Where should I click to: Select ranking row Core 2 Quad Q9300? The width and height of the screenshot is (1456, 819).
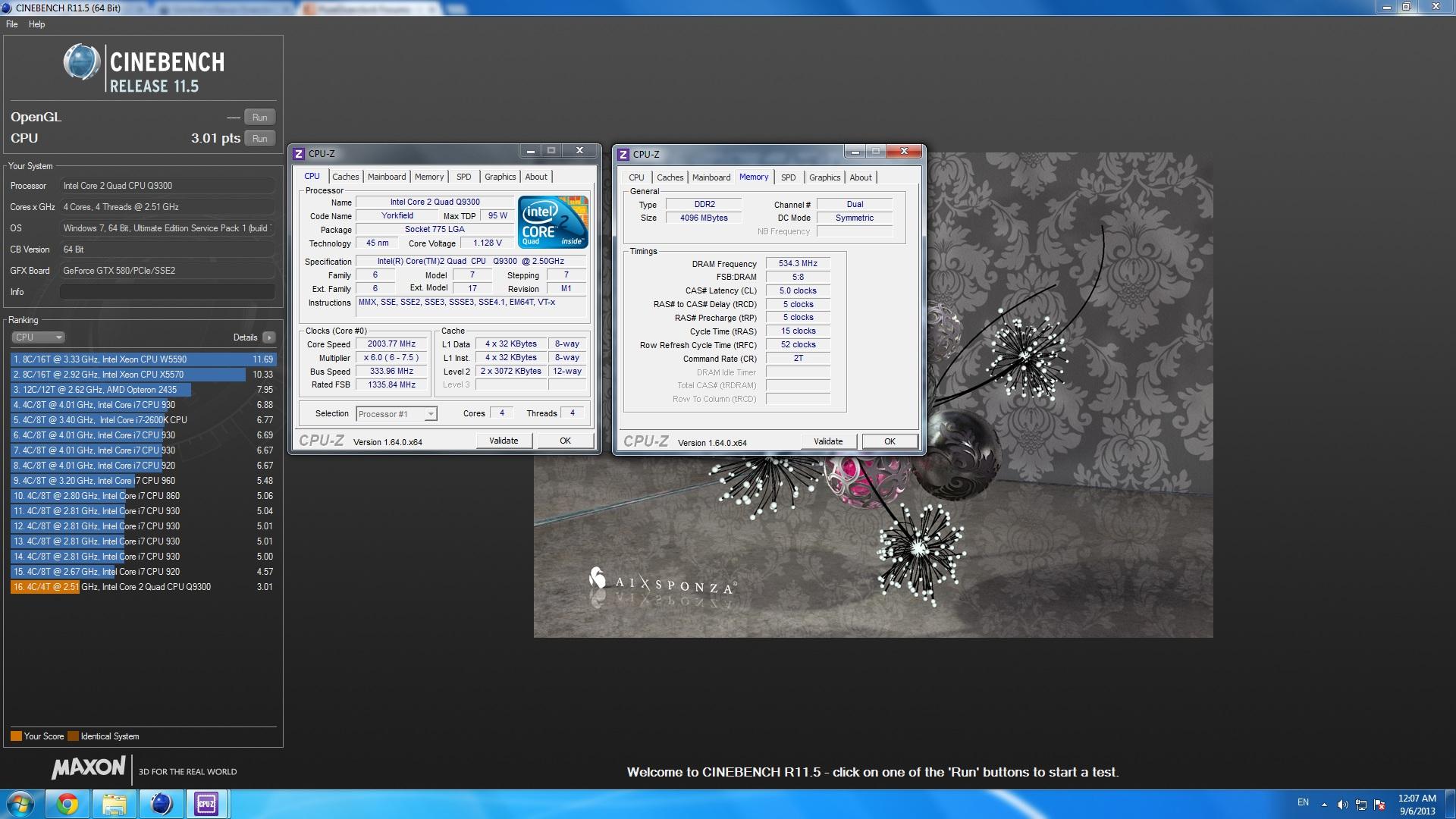point(143,587)
